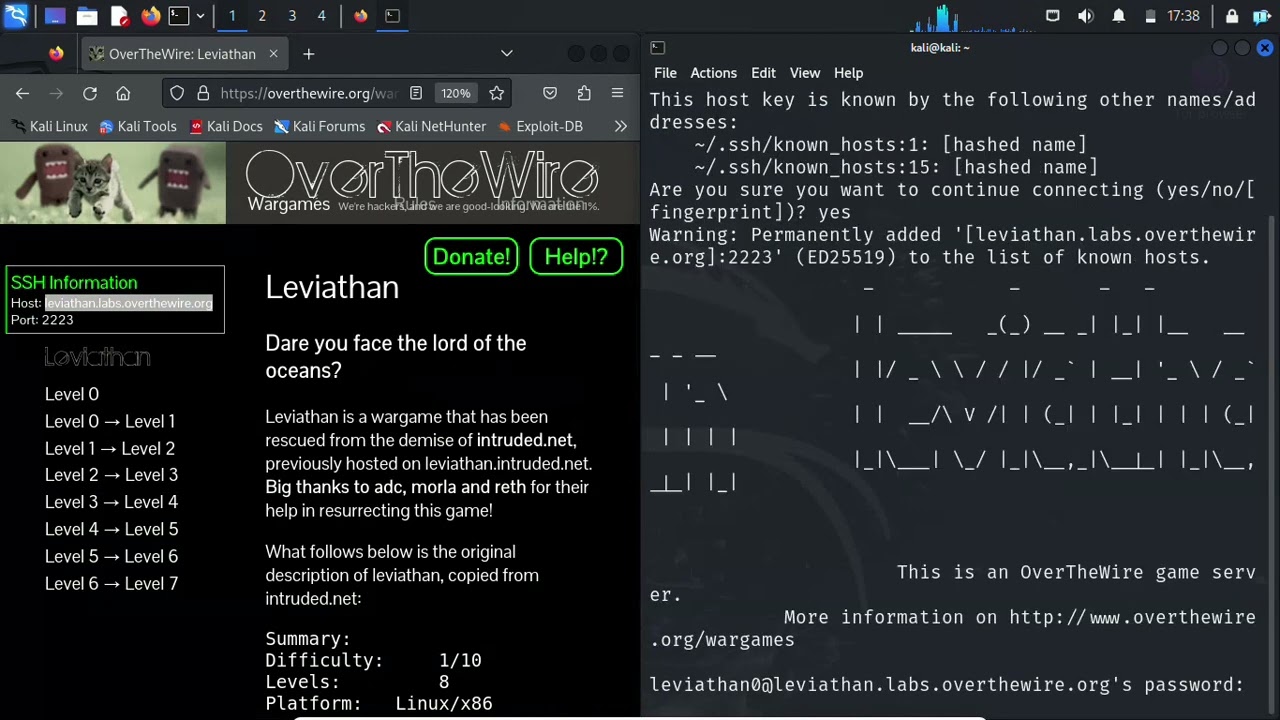Click the show desktop panel icon

pos(55,16)
